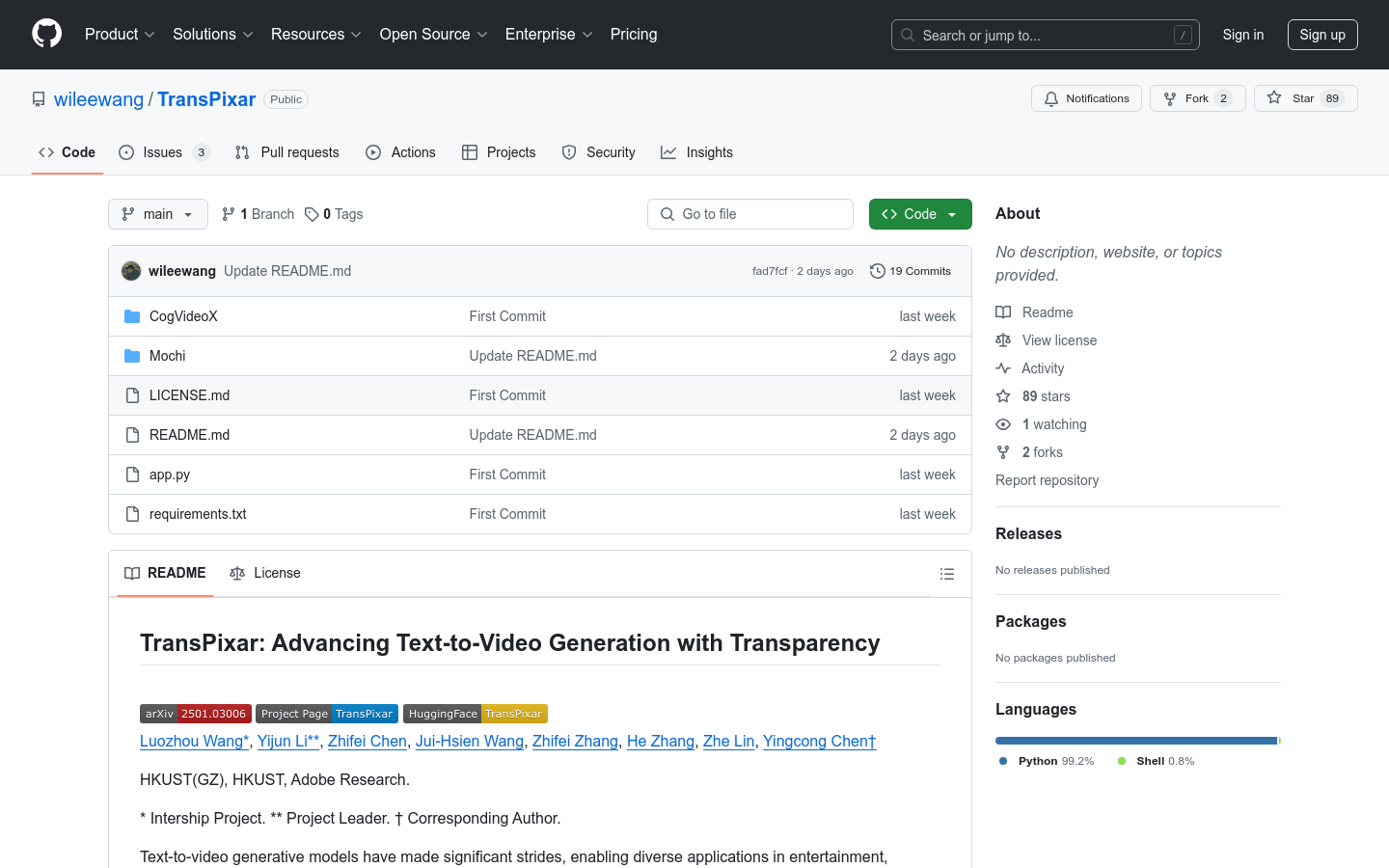The width and height of the screenshot is (1389, 868).
Task: Open author link Jui-Hsien Wang
Action: pos(470,741)
